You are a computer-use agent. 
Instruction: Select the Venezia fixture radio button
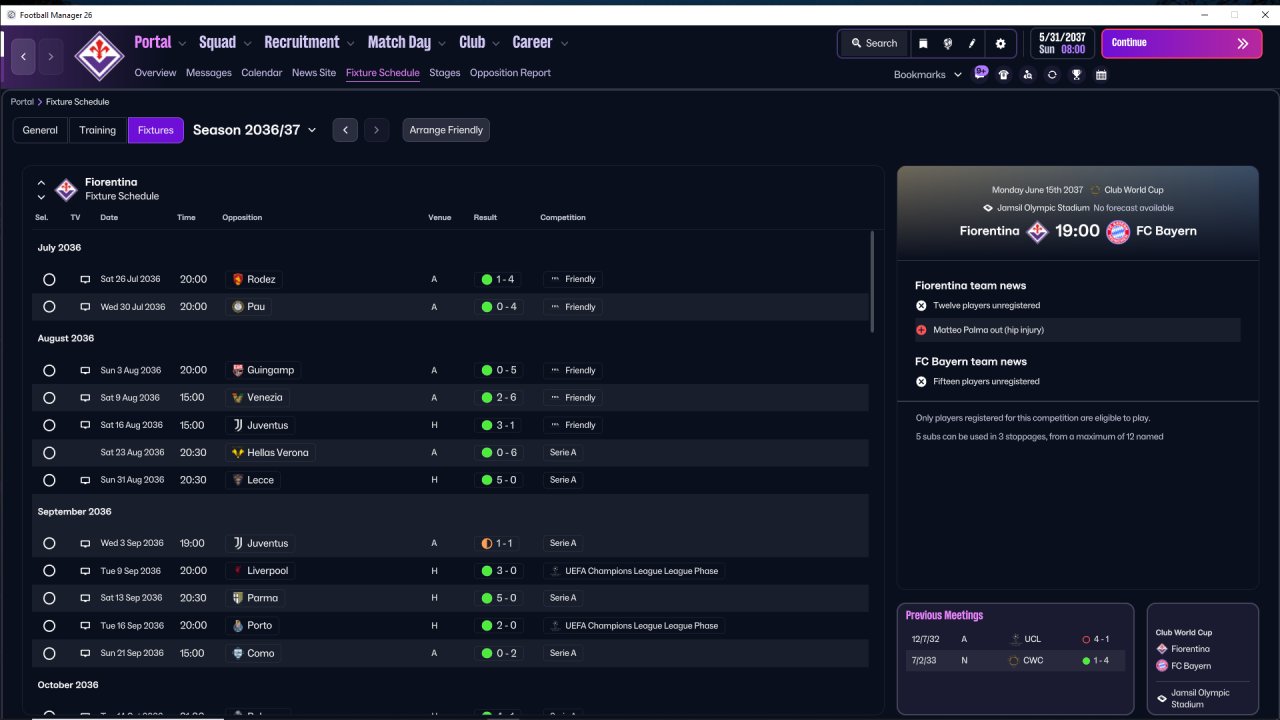pyautogui.click(x=49, y=398)
